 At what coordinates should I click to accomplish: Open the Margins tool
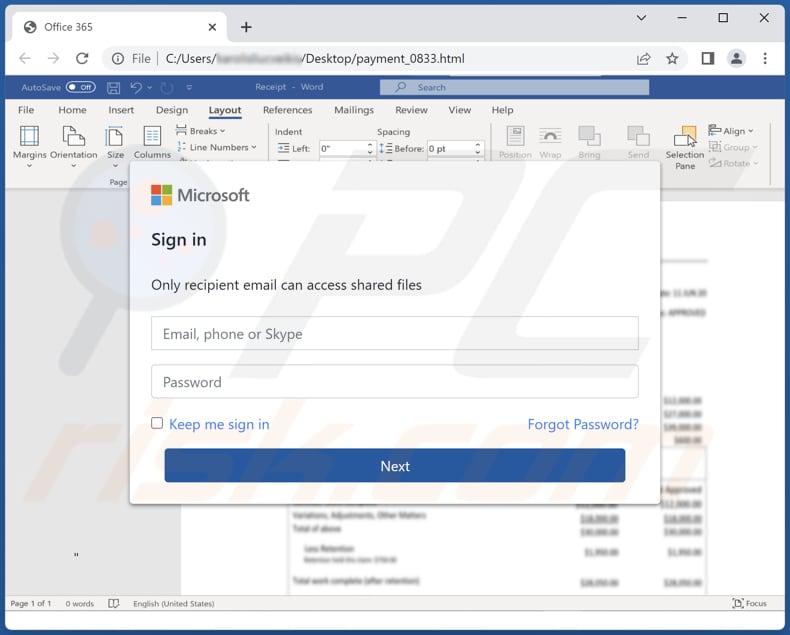(29, 146)
